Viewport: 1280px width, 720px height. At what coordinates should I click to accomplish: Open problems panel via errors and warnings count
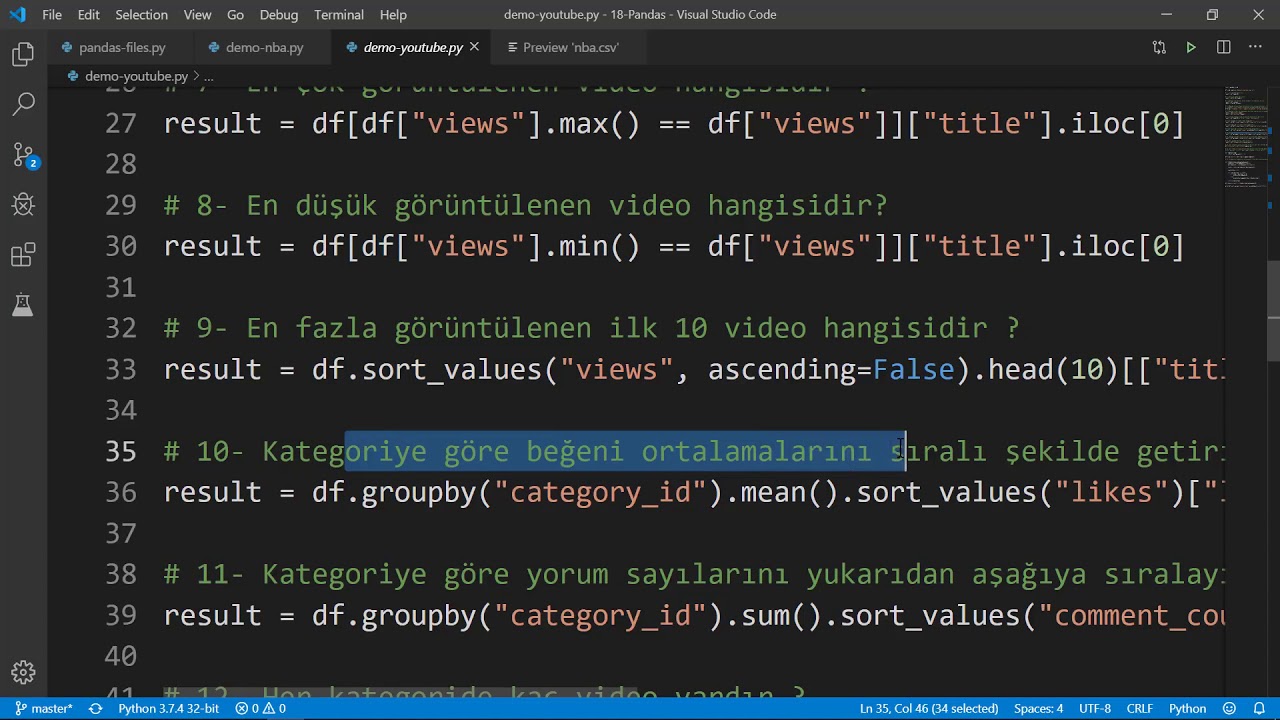(261, 708)
